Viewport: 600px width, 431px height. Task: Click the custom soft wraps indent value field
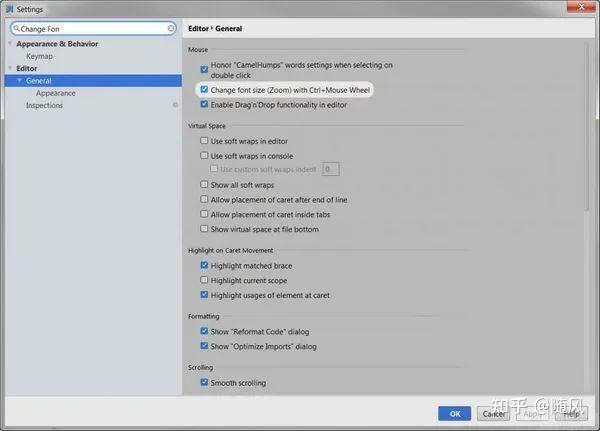click(331, 169)
